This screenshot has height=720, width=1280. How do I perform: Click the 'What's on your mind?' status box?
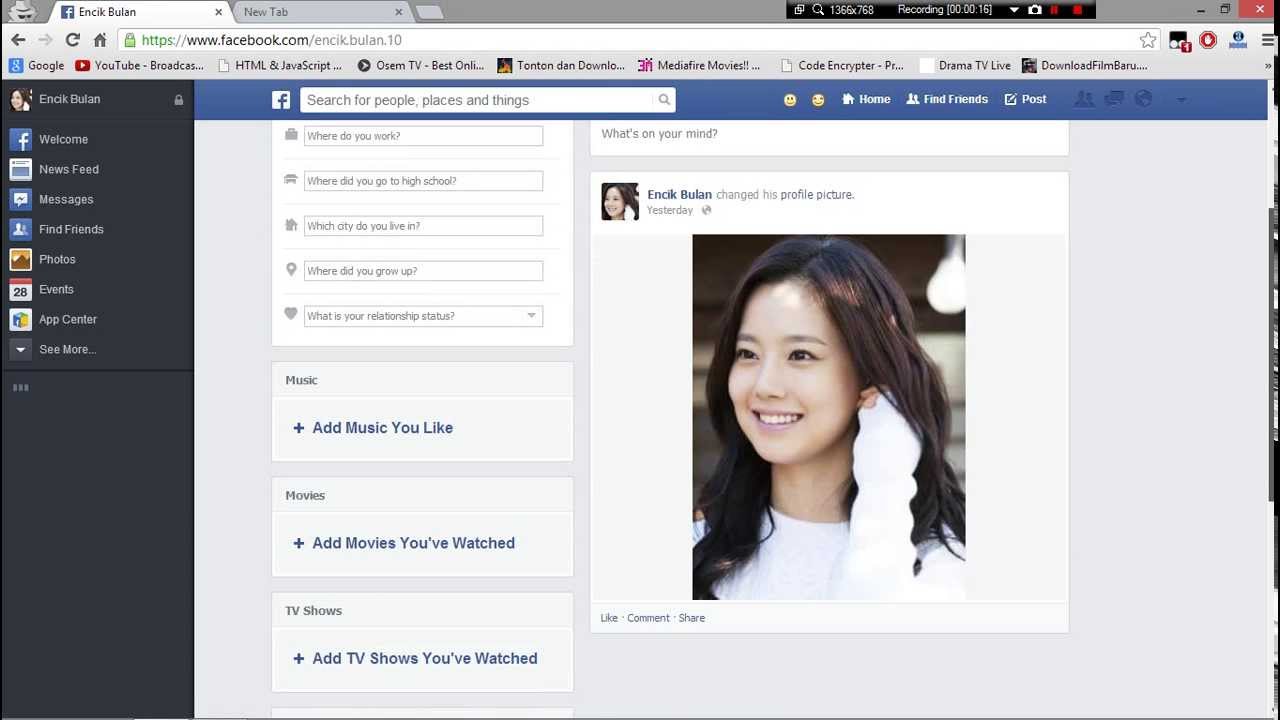[829, 134]
